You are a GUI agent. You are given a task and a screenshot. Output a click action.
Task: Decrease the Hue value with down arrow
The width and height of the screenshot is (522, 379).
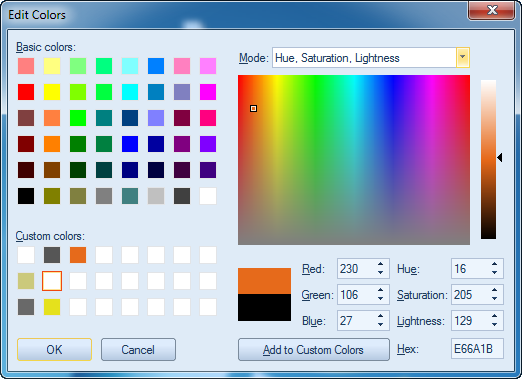click(x=495, y=273)
